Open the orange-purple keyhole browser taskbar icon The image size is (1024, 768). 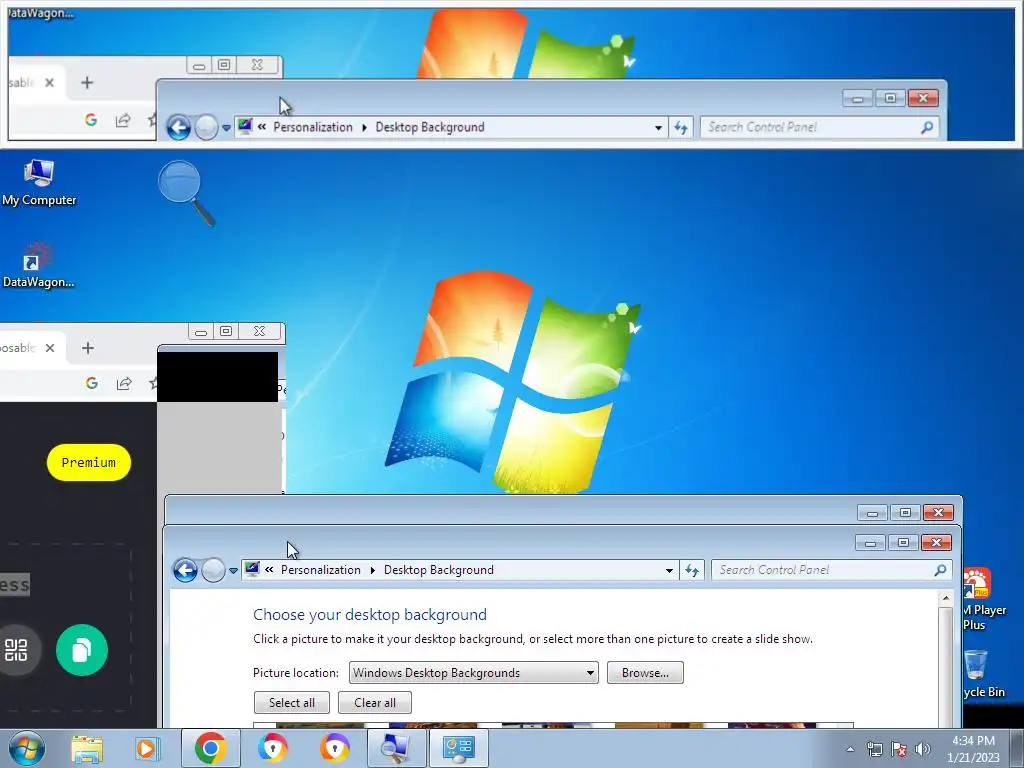334,748
